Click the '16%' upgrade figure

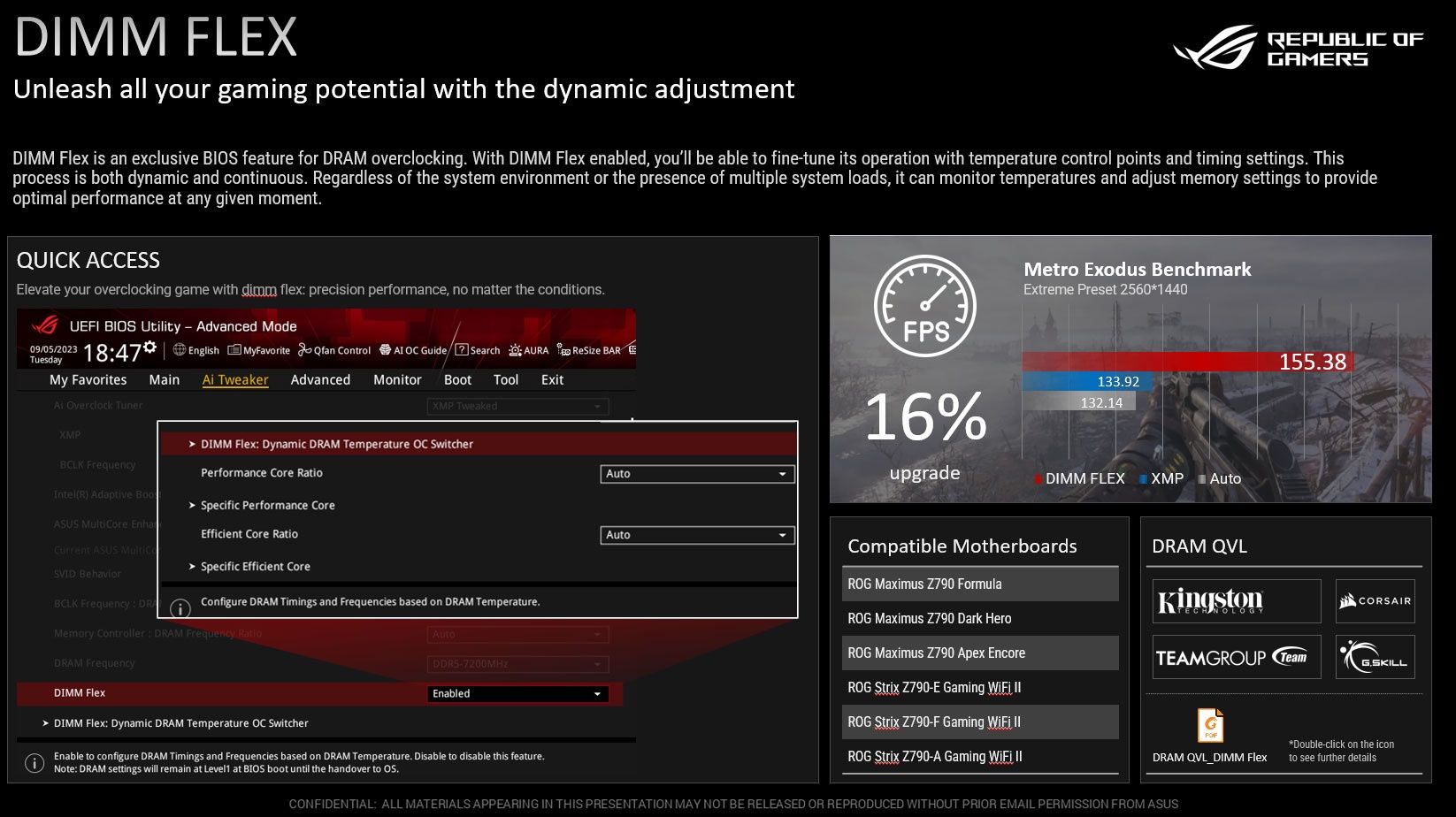click(925, 416)
